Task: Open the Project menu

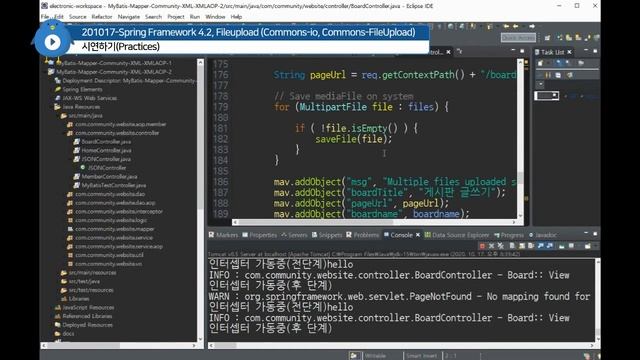Action: pyautogui.click(x=176, y=17)
